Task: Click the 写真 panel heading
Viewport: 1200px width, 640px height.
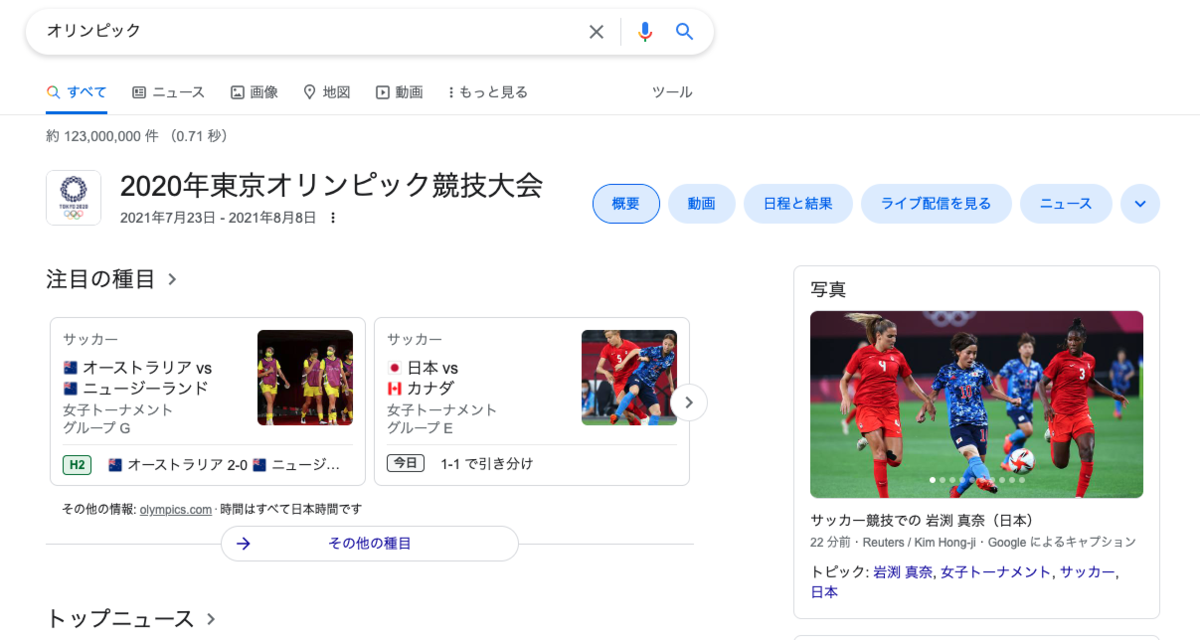Action: [x=828, y=290]
